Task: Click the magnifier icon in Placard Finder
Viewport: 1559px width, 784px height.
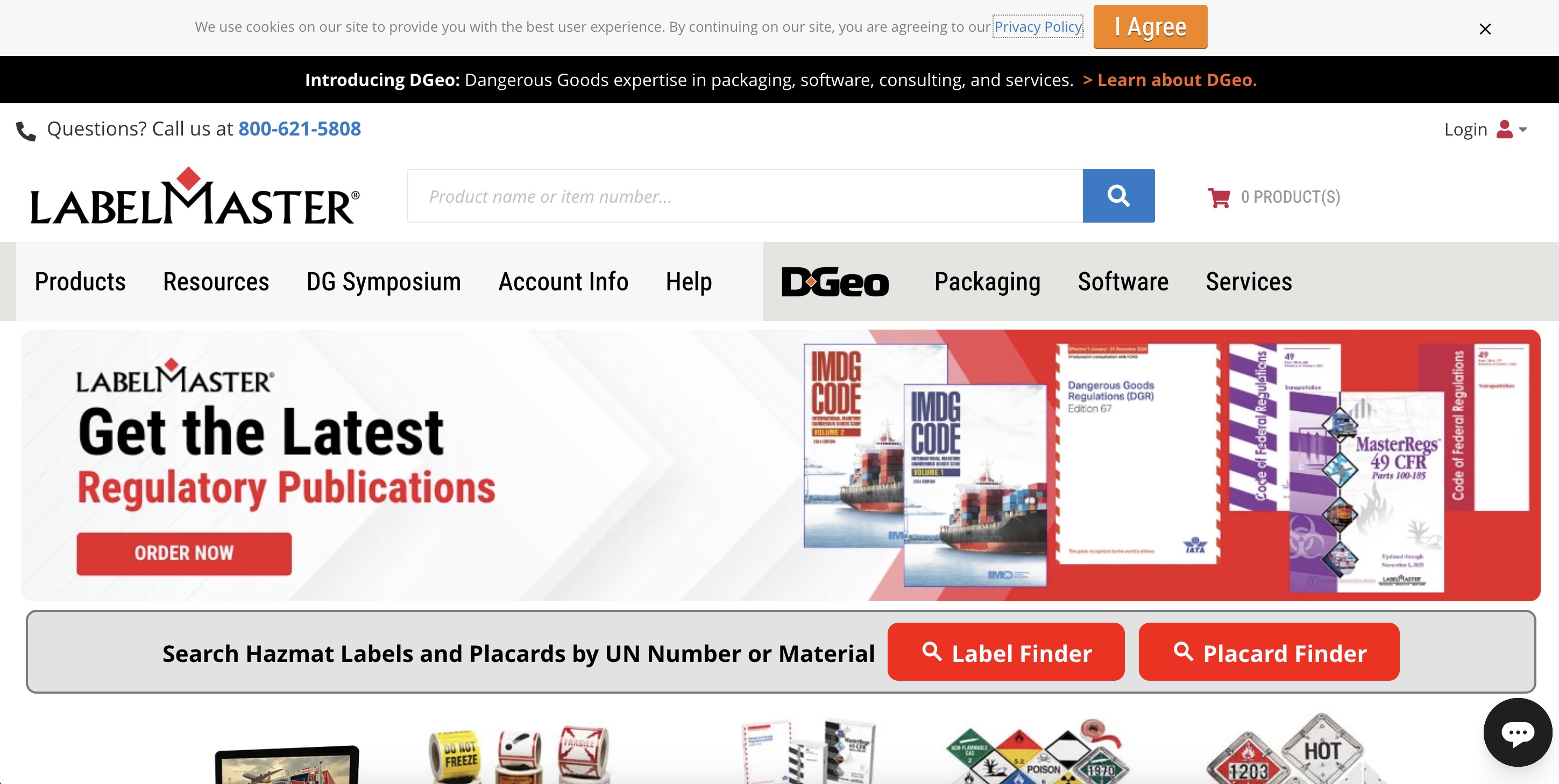Action: point(1183,652)
